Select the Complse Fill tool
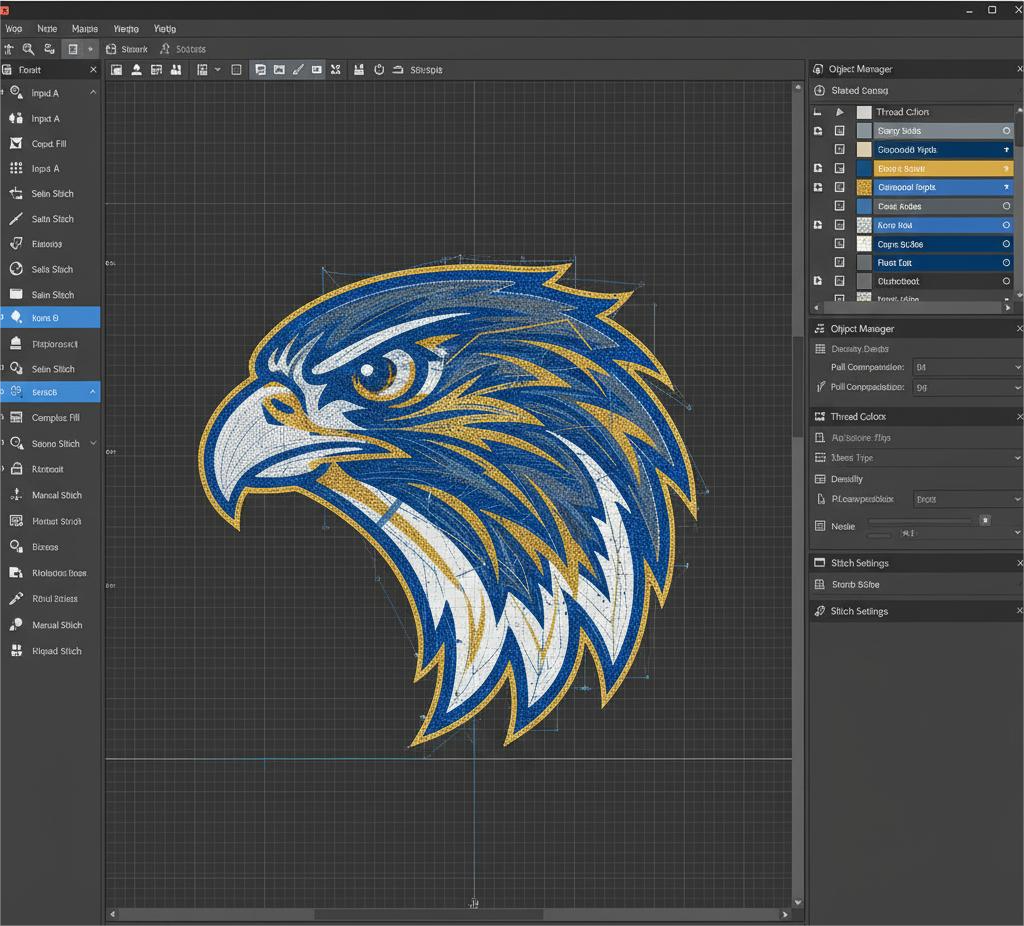Image resolution: width=1024 pixels, height=926 pixels. [x=55, y=418]
